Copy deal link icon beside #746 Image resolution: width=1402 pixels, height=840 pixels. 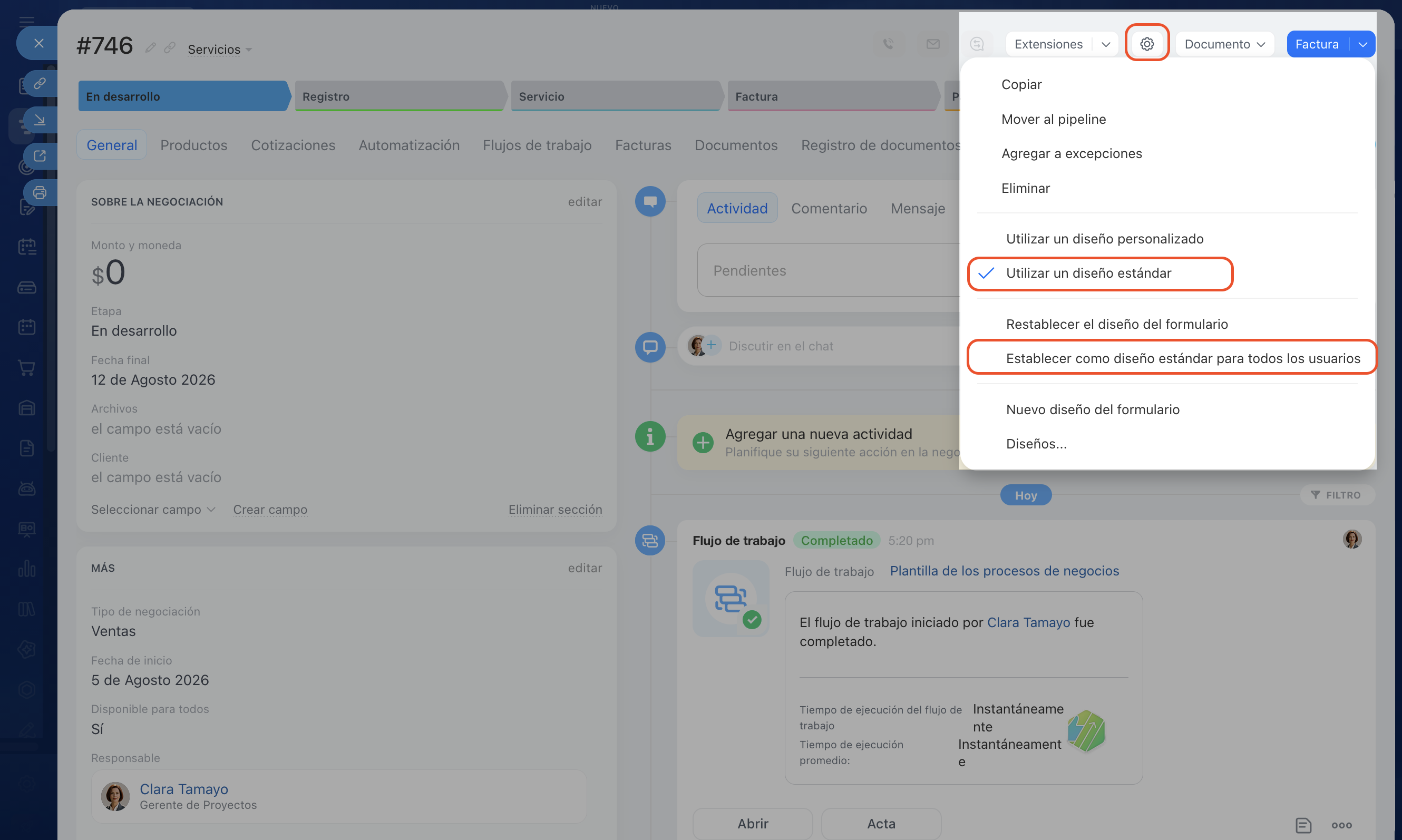coord(170,48)
